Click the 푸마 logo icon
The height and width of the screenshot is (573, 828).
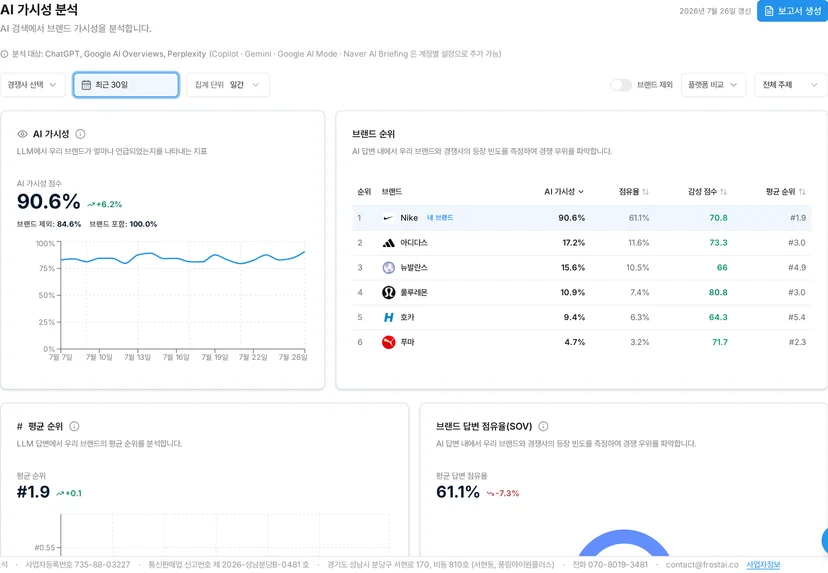tap(388, 342)
